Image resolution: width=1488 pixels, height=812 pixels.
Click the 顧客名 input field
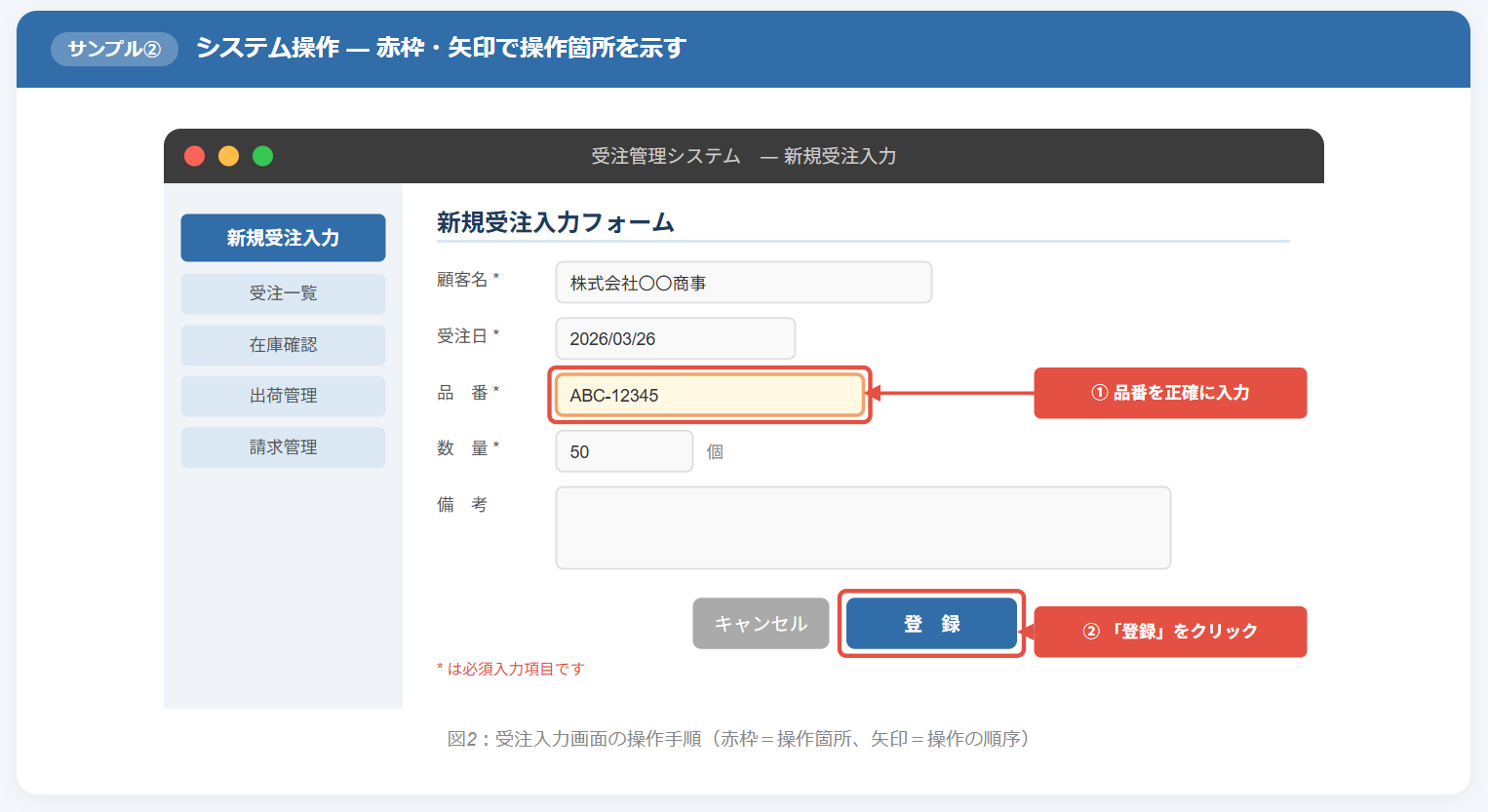click(x=743, y=283)
